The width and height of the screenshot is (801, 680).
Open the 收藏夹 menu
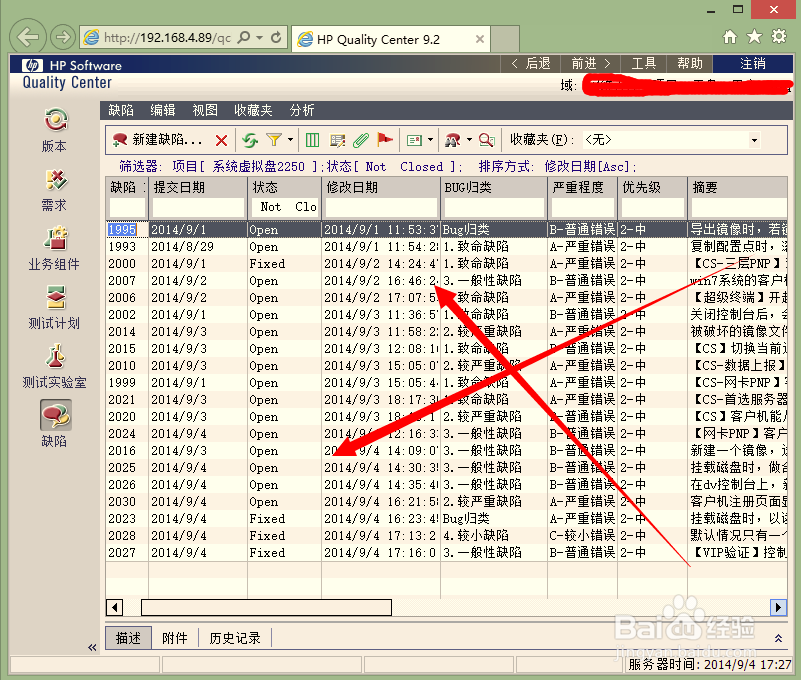tap(253, 110)
